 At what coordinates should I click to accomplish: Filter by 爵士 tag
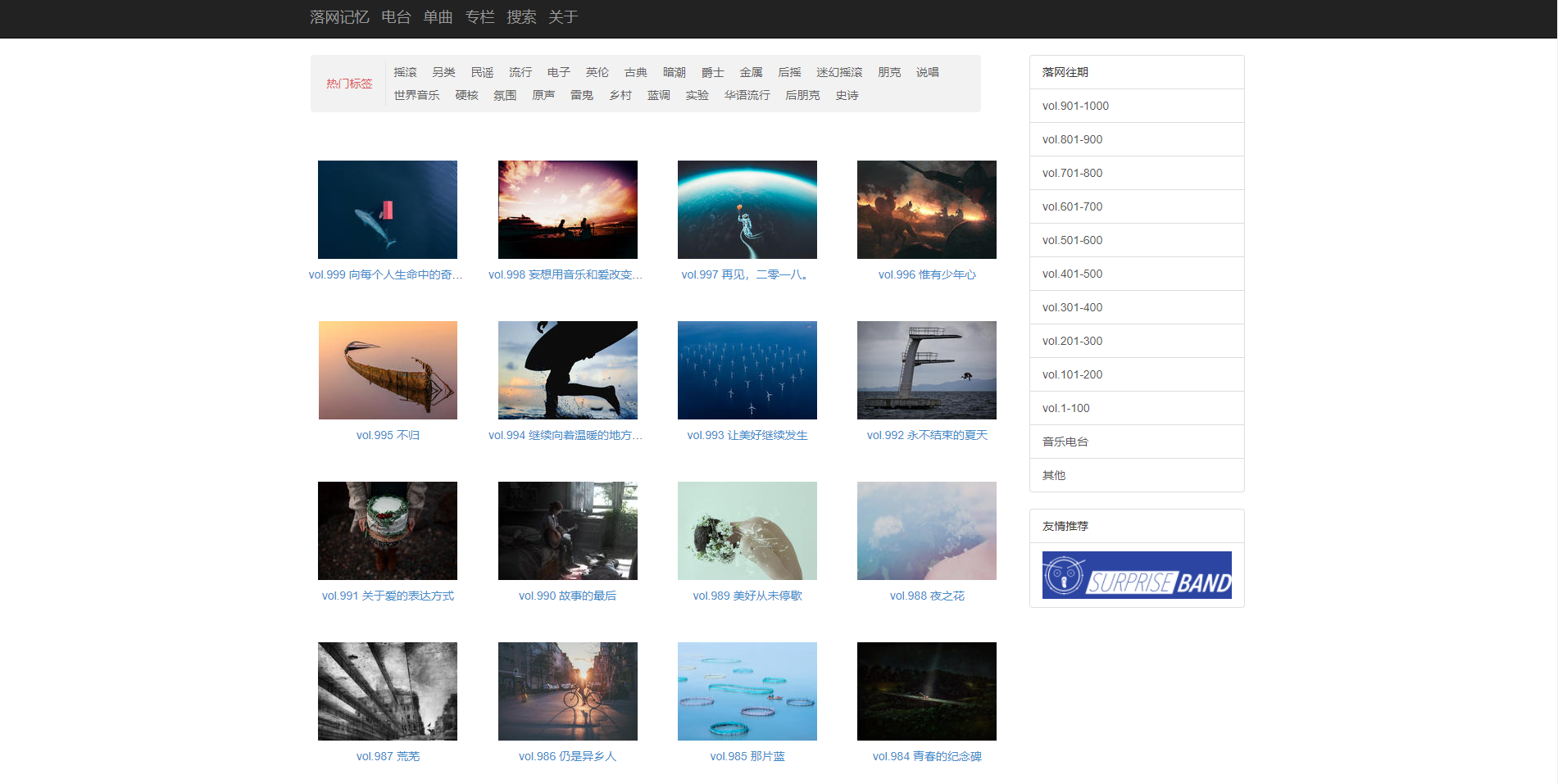(713, 72)
